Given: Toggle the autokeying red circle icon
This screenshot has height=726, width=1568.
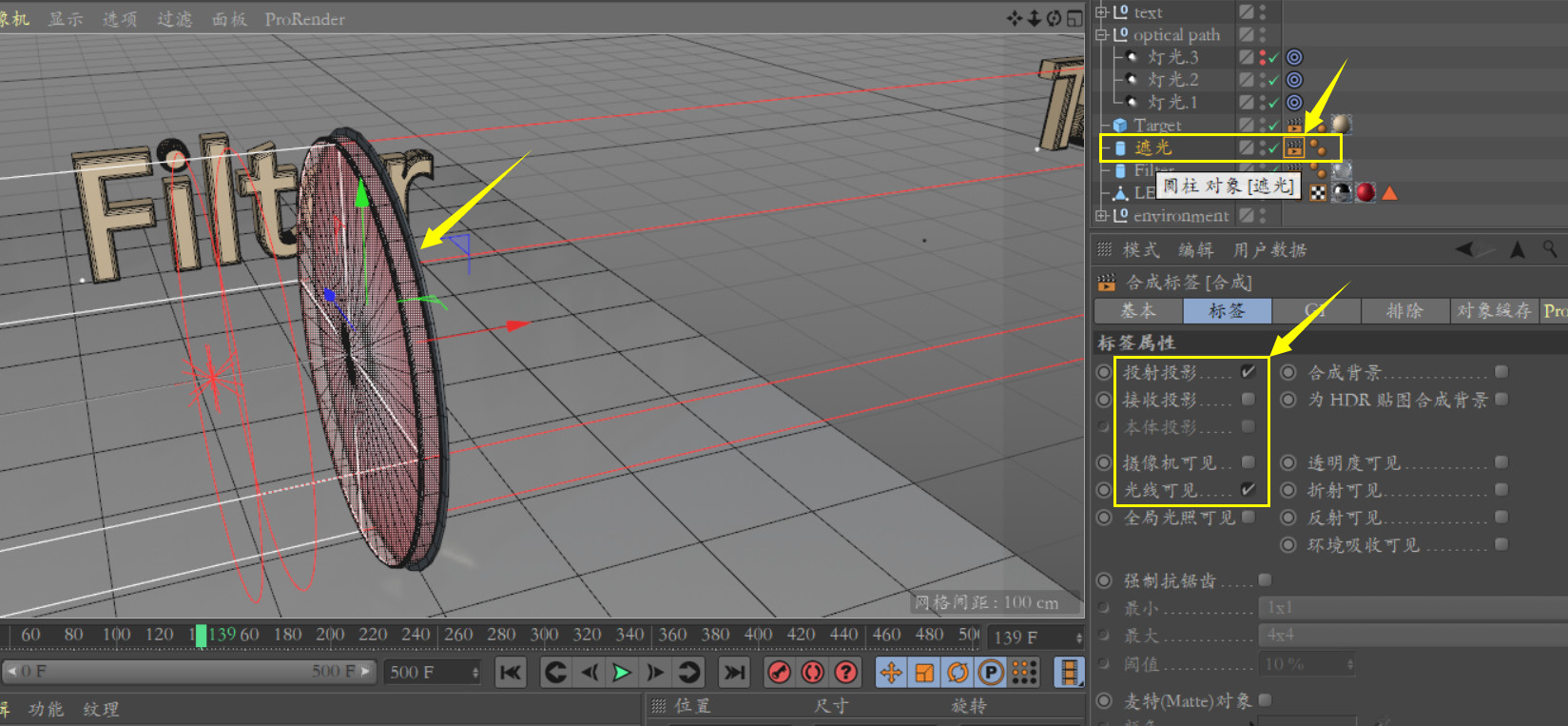Looking at the screenshot, I should pos(812,673).
